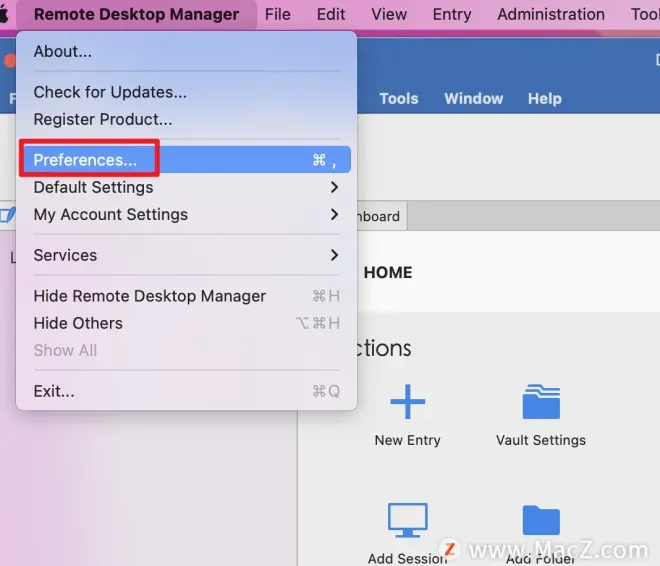Open the Entry menu
660x566 pixels.
452,14
